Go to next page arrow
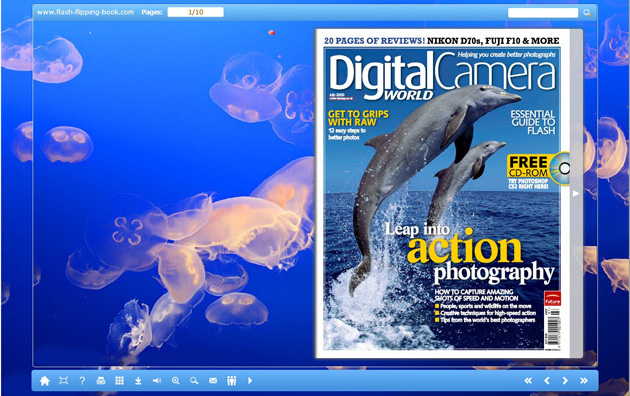The image size is (630, 396). pos(565,381)
